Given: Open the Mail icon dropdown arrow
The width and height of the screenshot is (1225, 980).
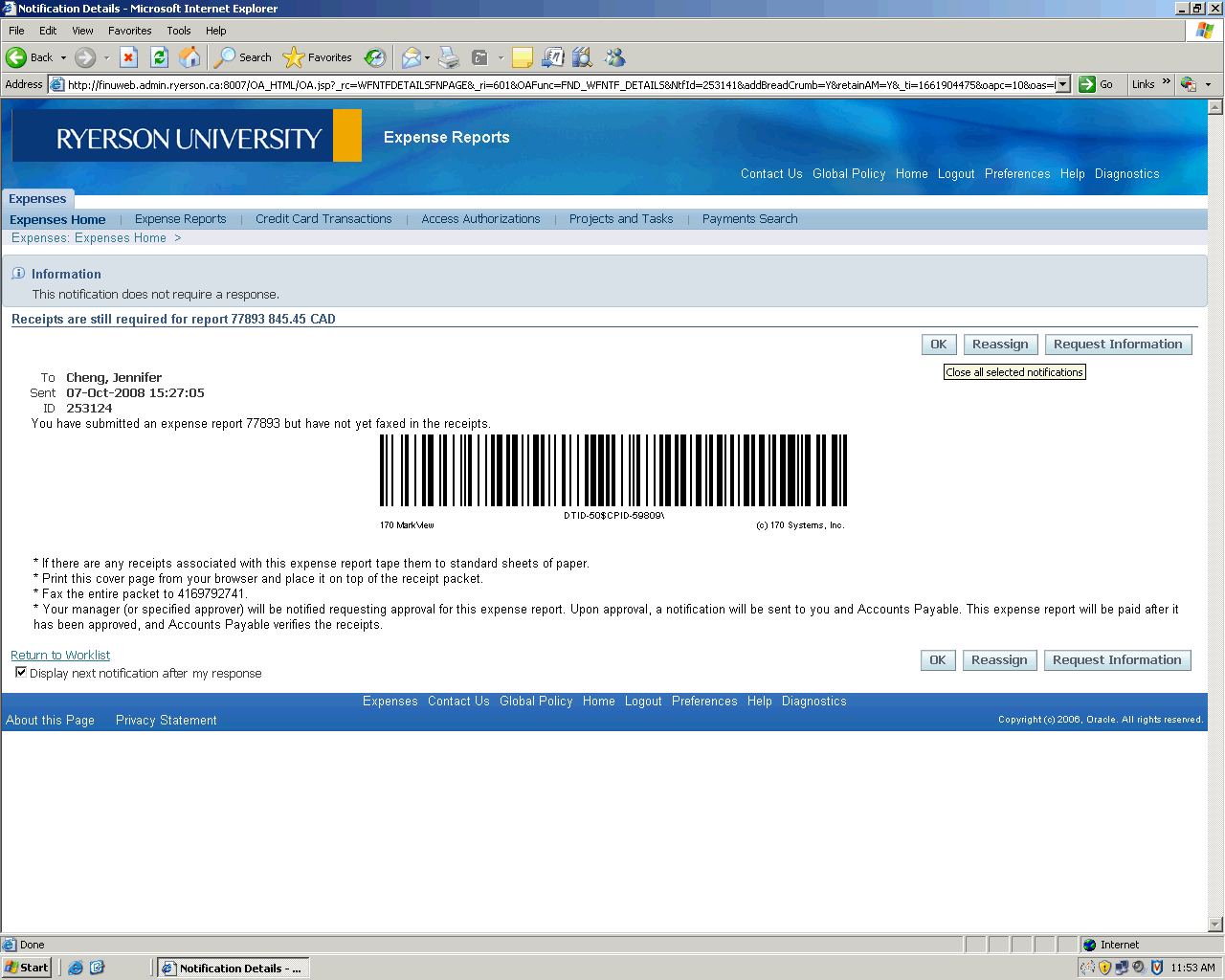Looking at the screenshot, I should 427,57.
